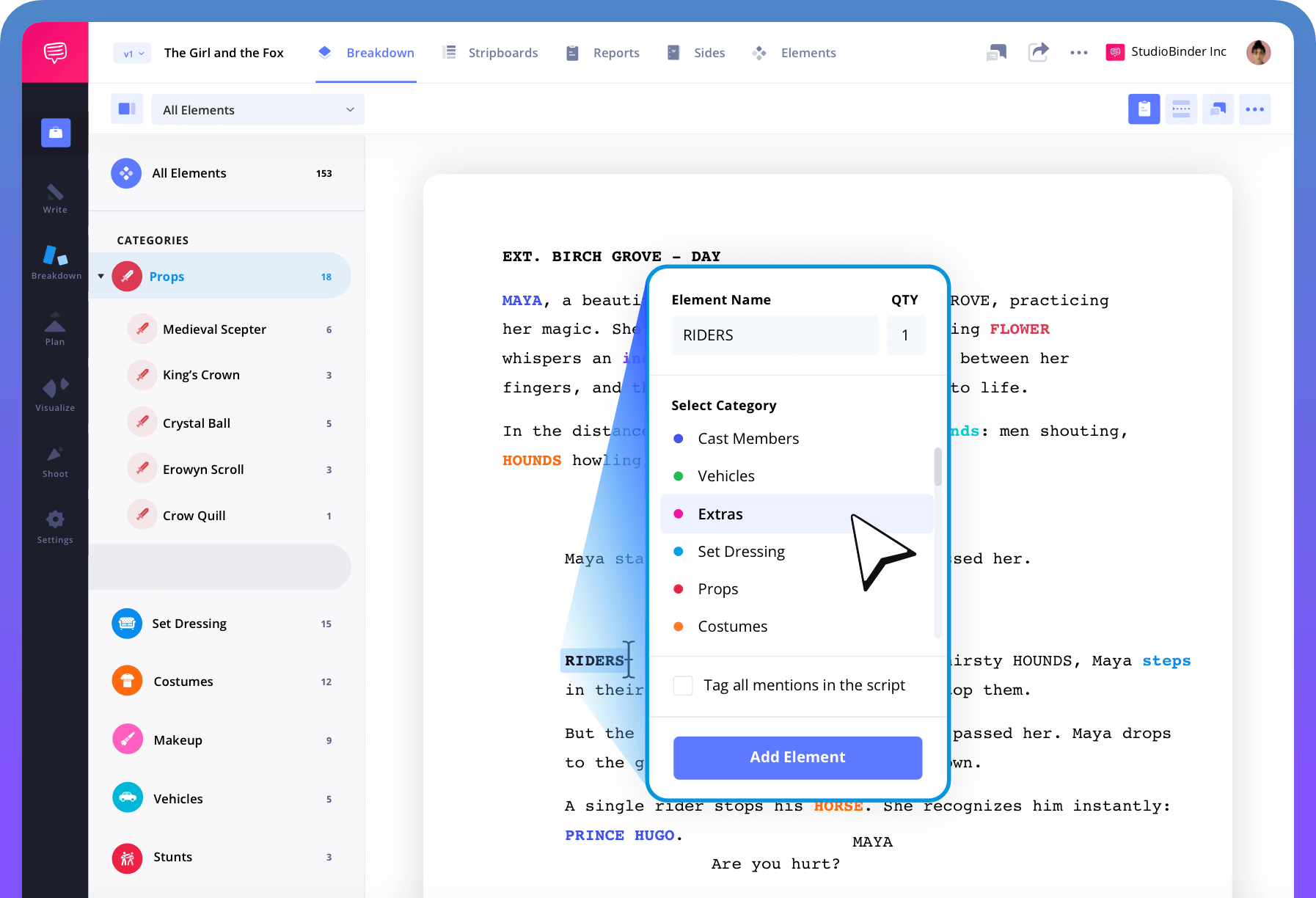This screenshot has width=1316, height=898.
Task: Click the Add Element button
Action: [x=797, y=757]
